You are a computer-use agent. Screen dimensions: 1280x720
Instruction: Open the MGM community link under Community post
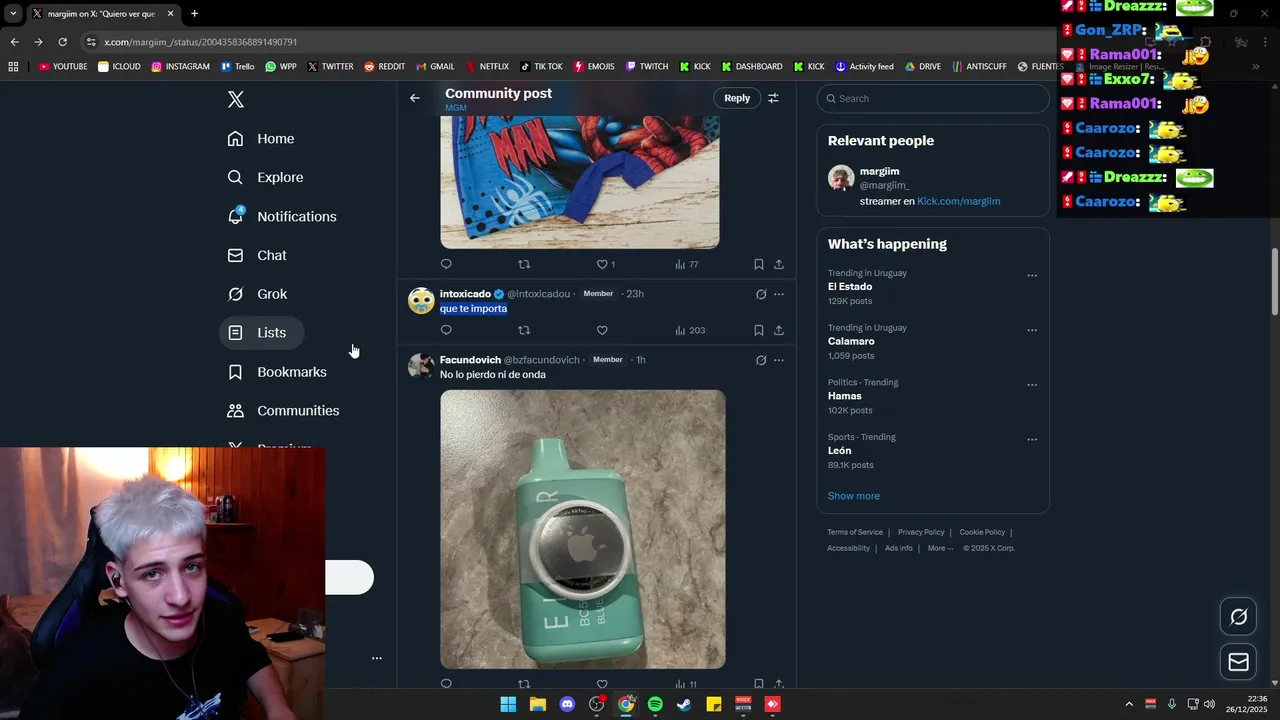(x=456, y=108)
